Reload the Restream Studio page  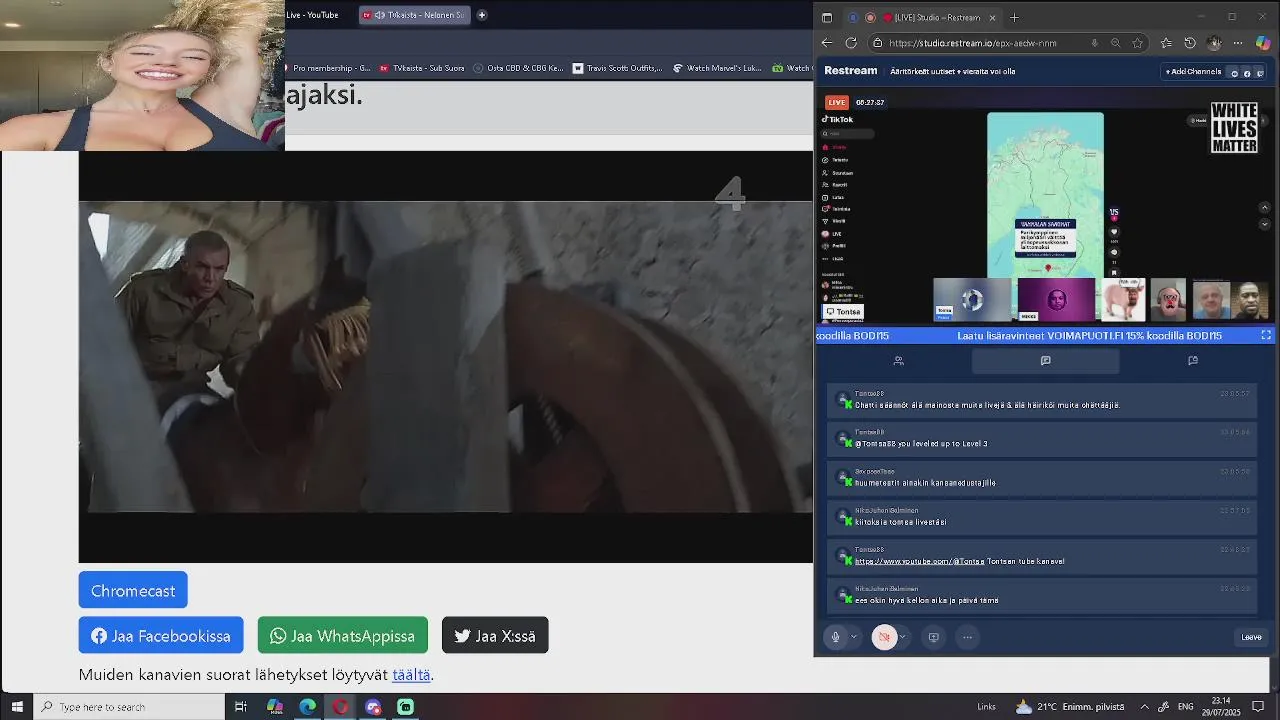click(851, 43)
